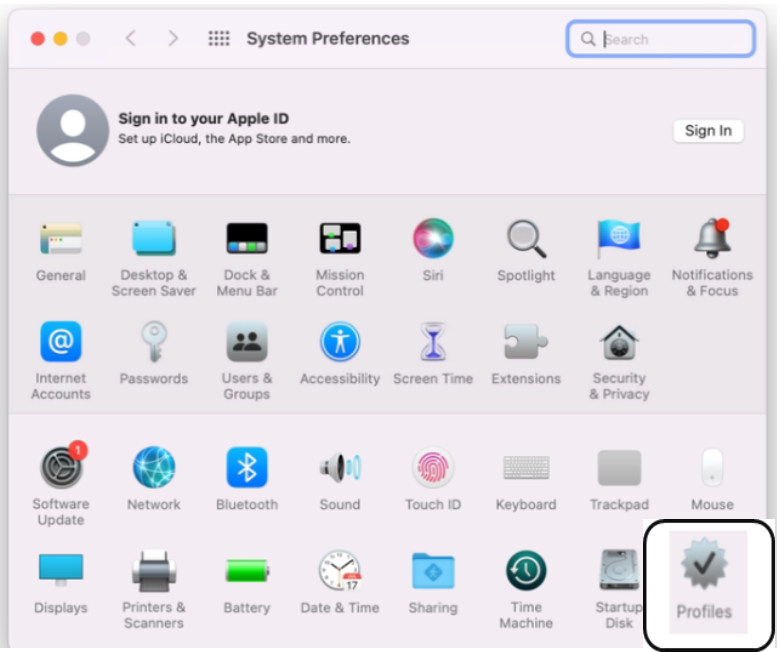Show all preferences via grid button

tap(219, 38)
